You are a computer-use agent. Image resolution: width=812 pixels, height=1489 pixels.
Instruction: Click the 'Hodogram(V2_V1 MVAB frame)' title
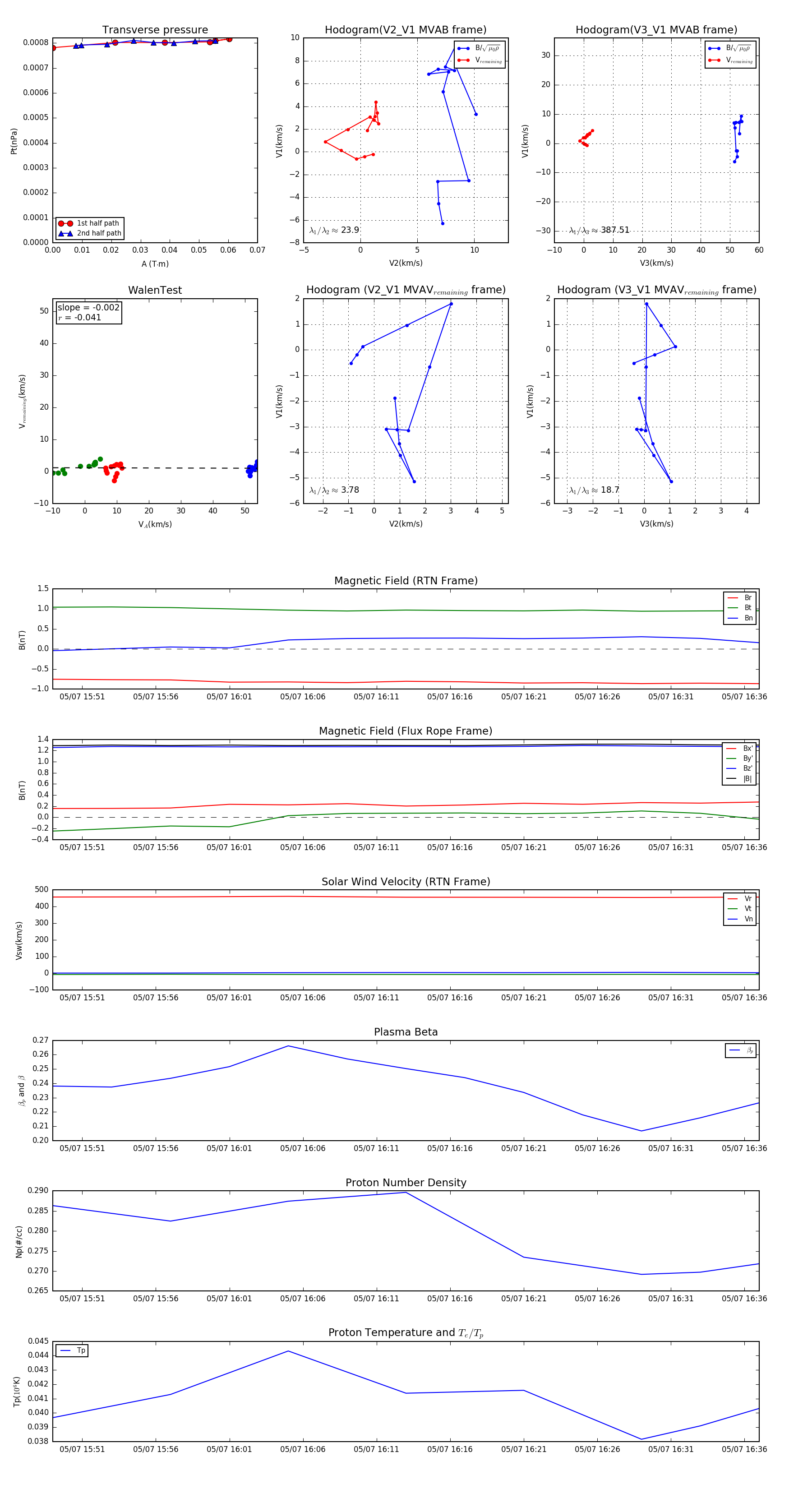coord(406,30)
